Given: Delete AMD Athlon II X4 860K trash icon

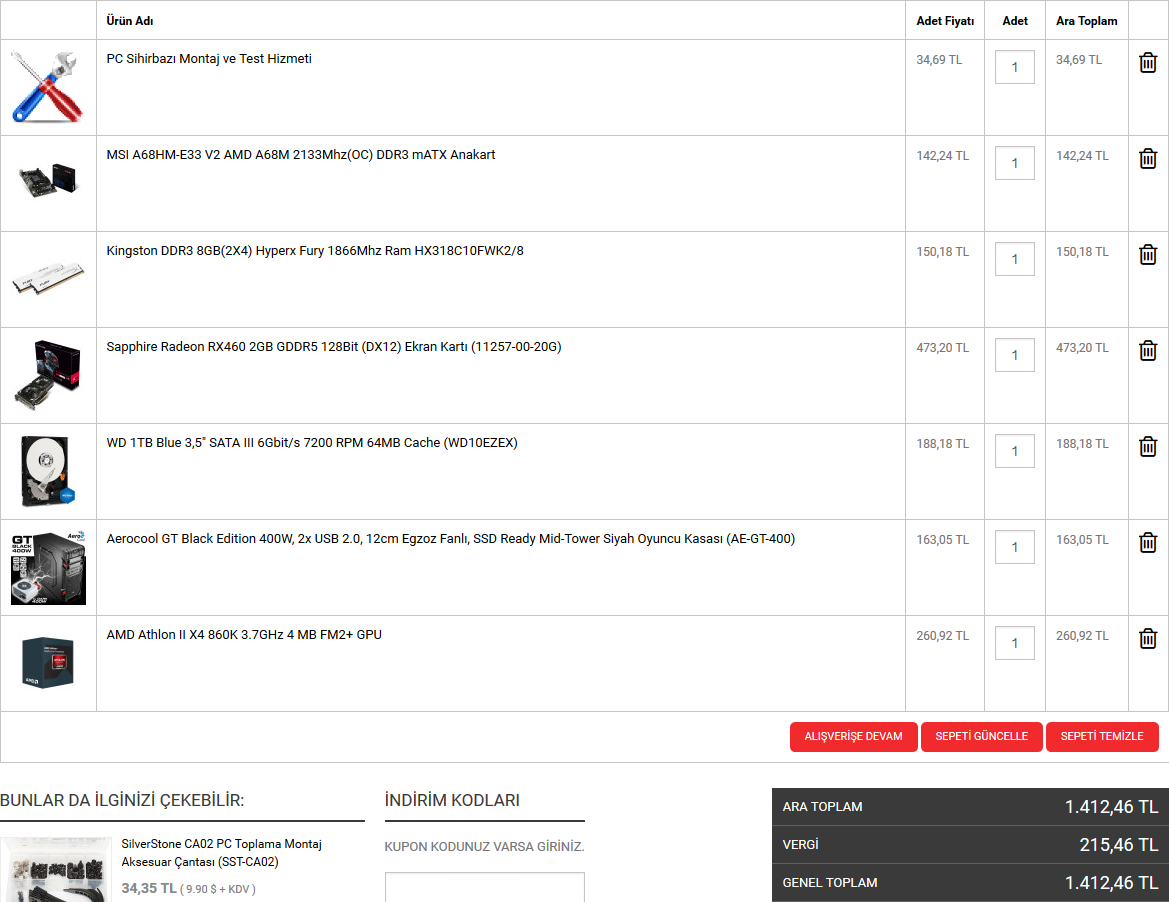Looking at the screenshot, I should (x=1147, y=639).
